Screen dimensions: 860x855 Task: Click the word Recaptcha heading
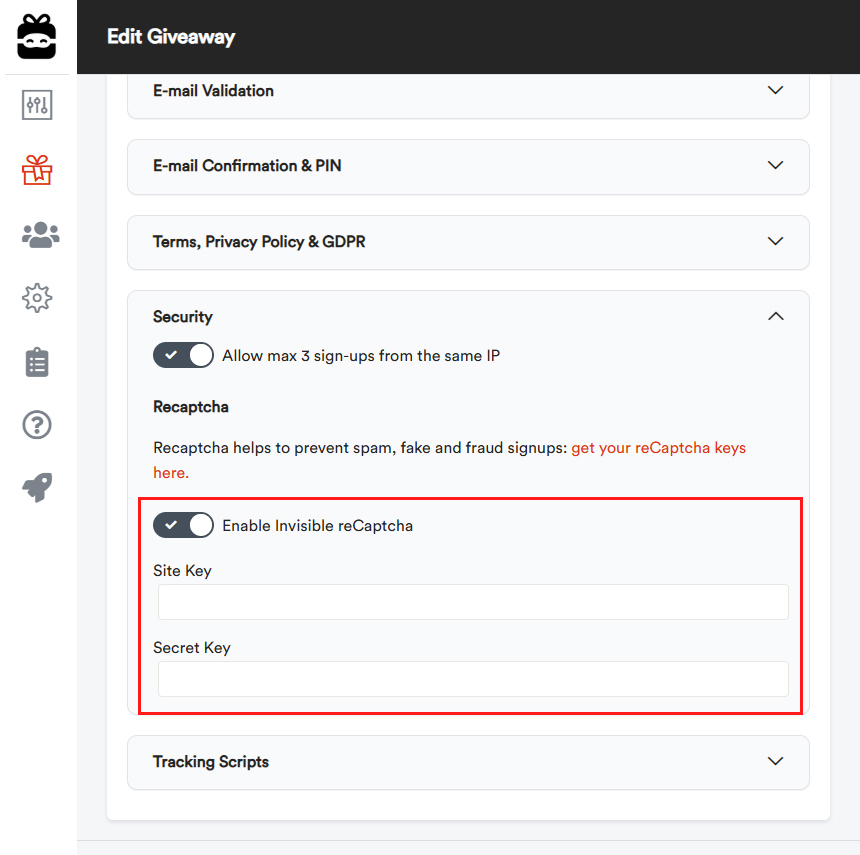pos(190,407)
